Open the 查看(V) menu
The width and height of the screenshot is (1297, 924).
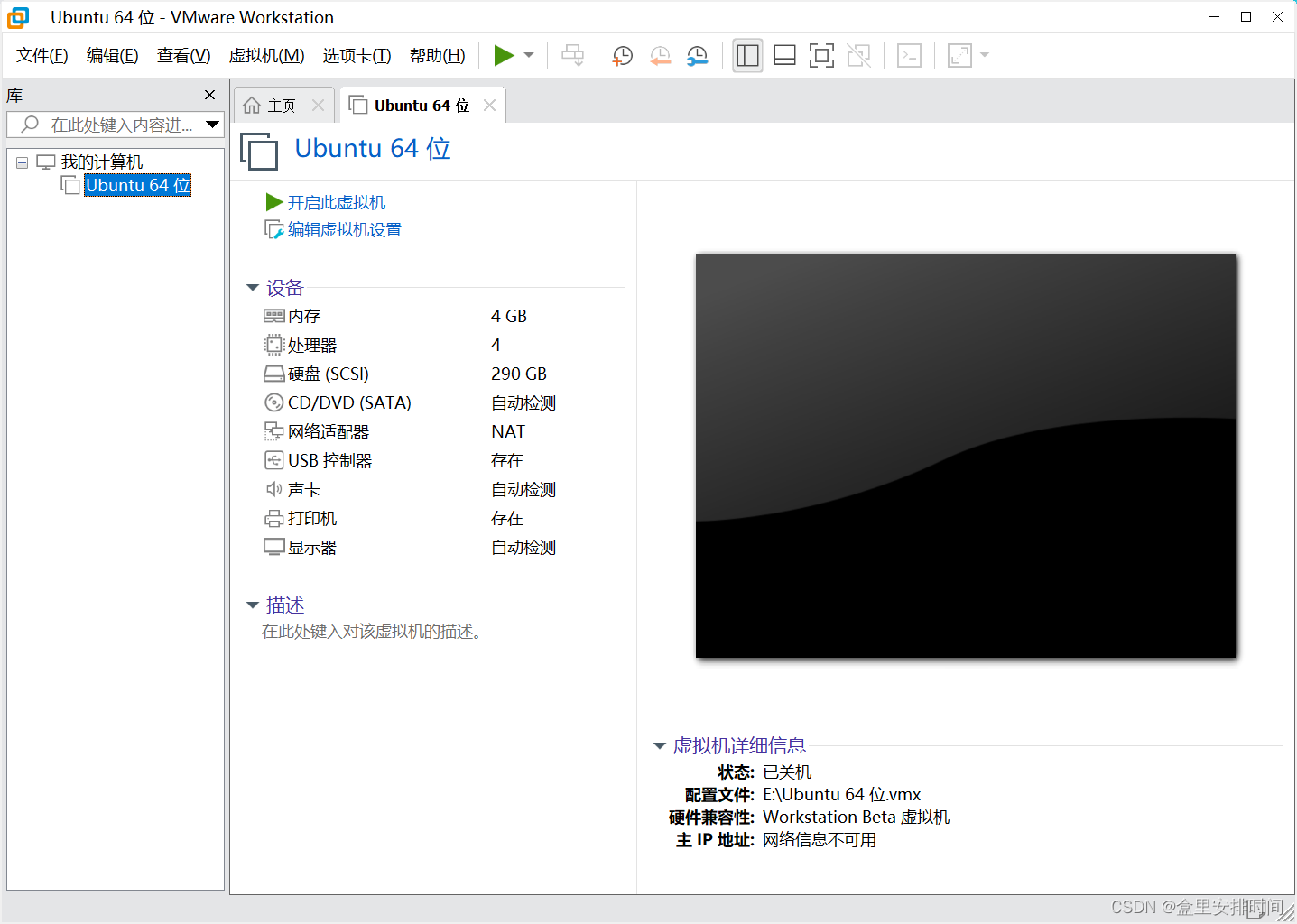pos(184,56)
